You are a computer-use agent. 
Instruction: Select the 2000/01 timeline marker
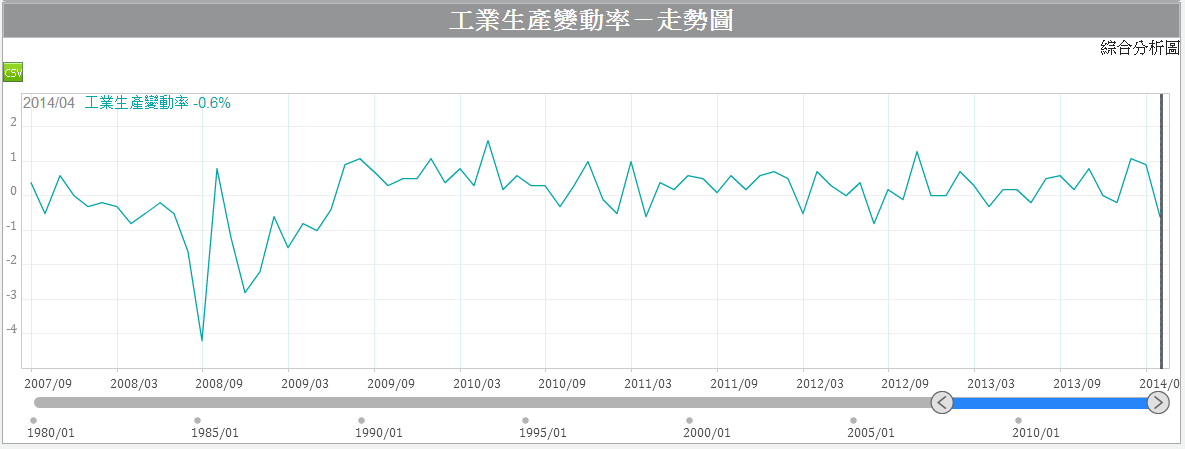coord(689,420)
